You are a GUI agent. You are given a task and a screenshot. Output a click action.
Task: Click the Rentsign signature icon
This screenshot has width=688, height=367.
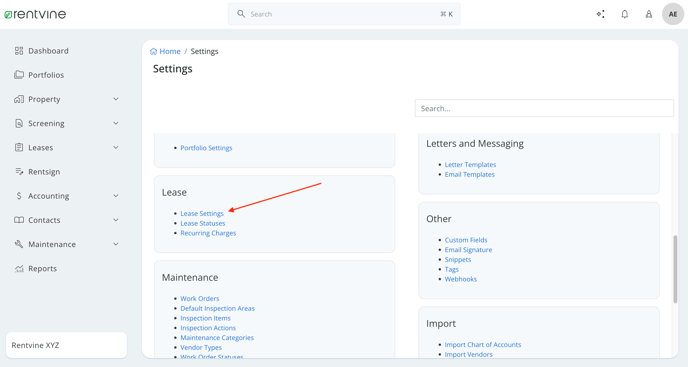pyautogui.click(x=19, y=172)
